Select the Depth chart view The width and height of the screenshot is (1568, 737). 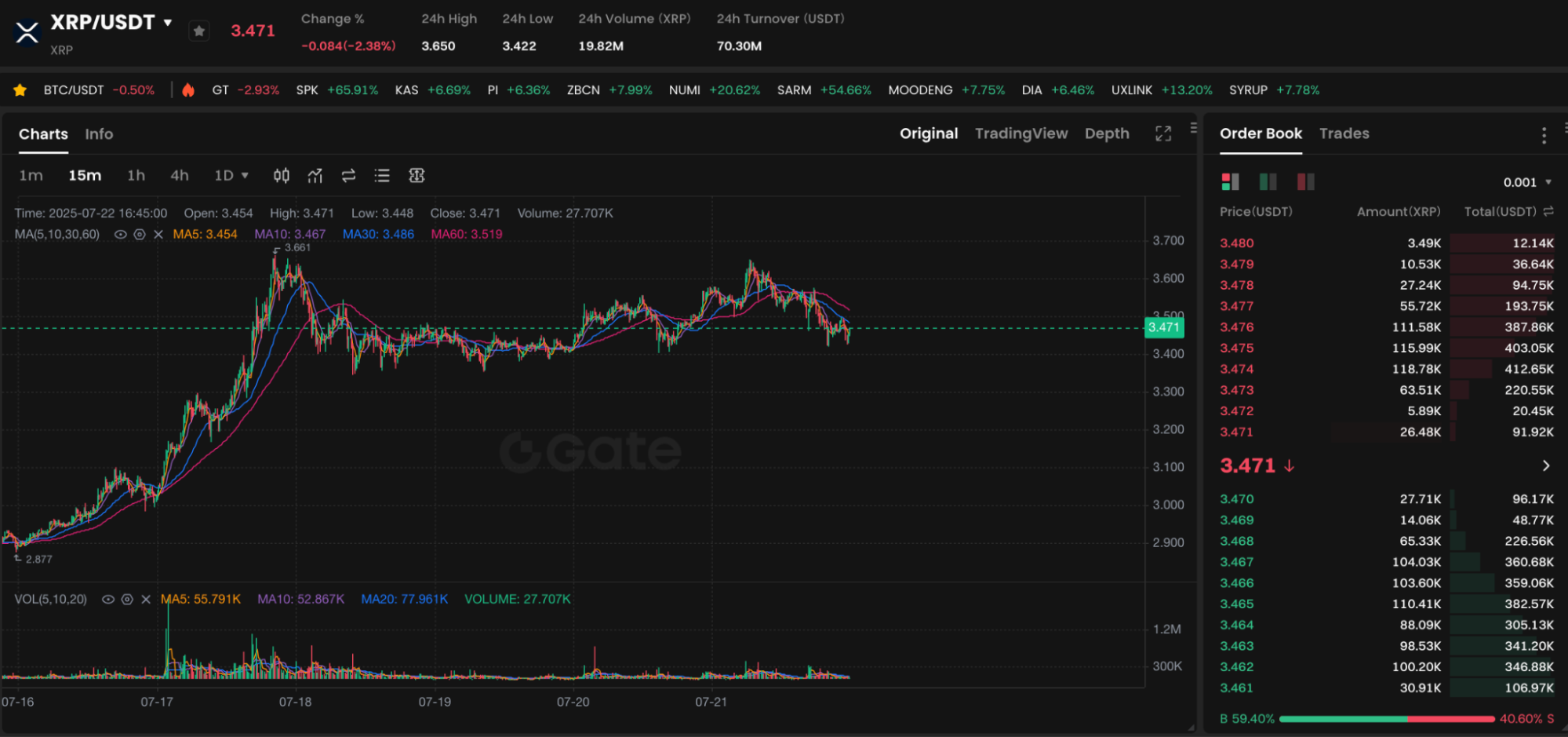(1107, 133)
